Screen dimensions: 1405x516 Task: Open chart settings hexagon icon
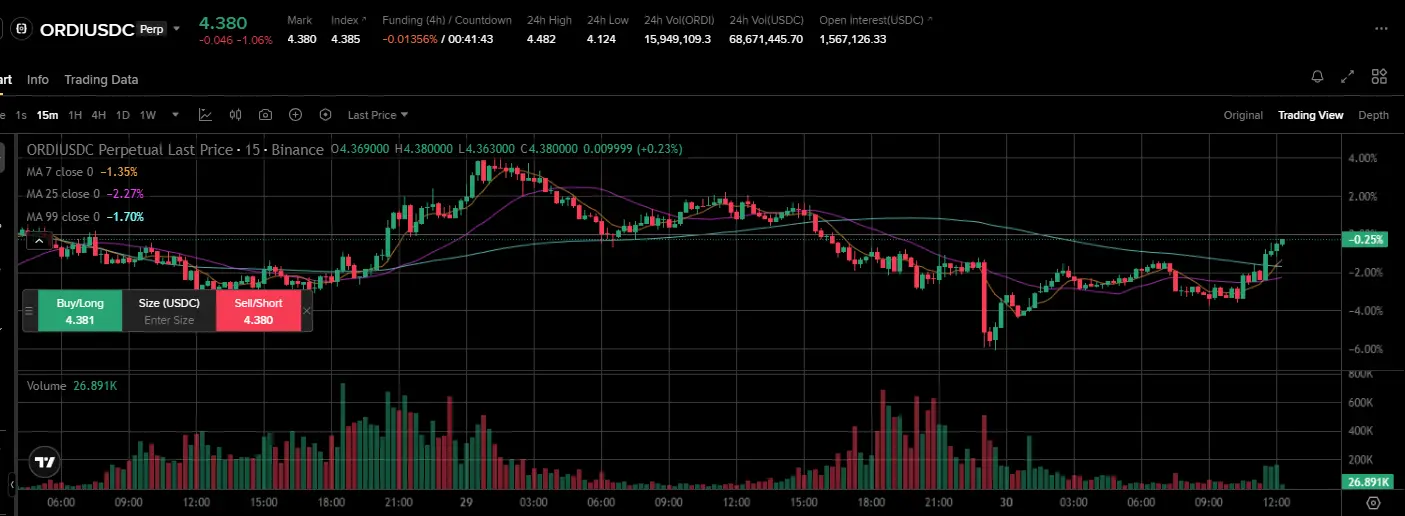tap(325, 115)
